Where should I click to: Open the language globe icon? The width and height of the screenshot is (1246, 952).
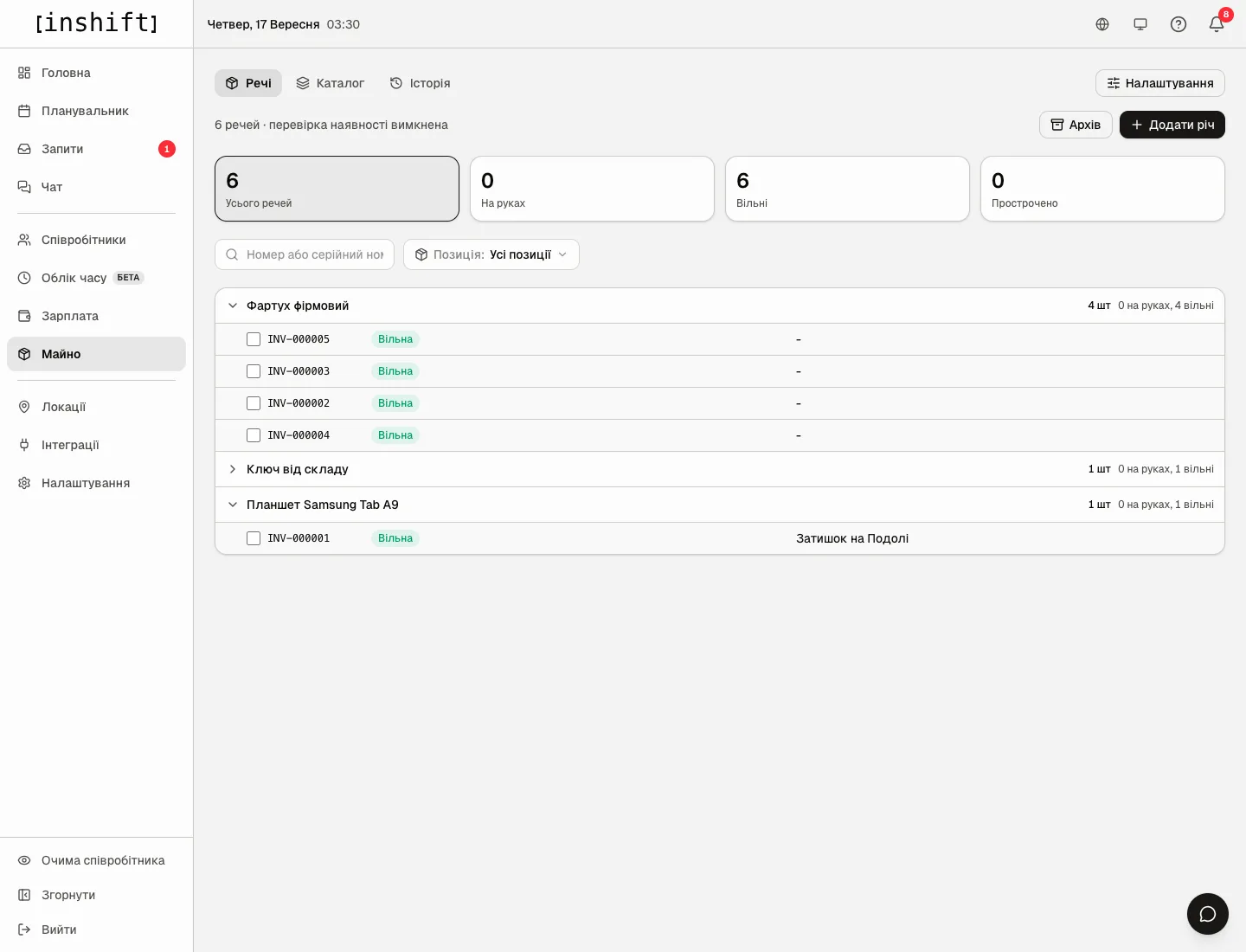tap(1102, 24)
